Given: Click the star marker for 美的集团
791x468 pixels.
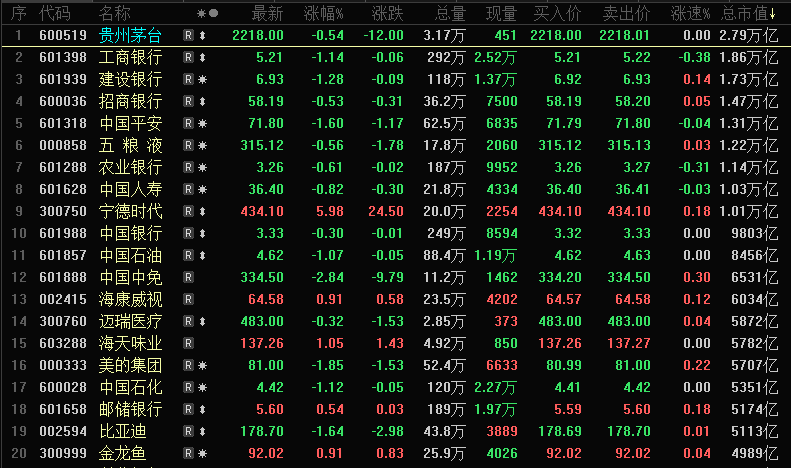Looking at the screenshot, I should pos(202,366).
